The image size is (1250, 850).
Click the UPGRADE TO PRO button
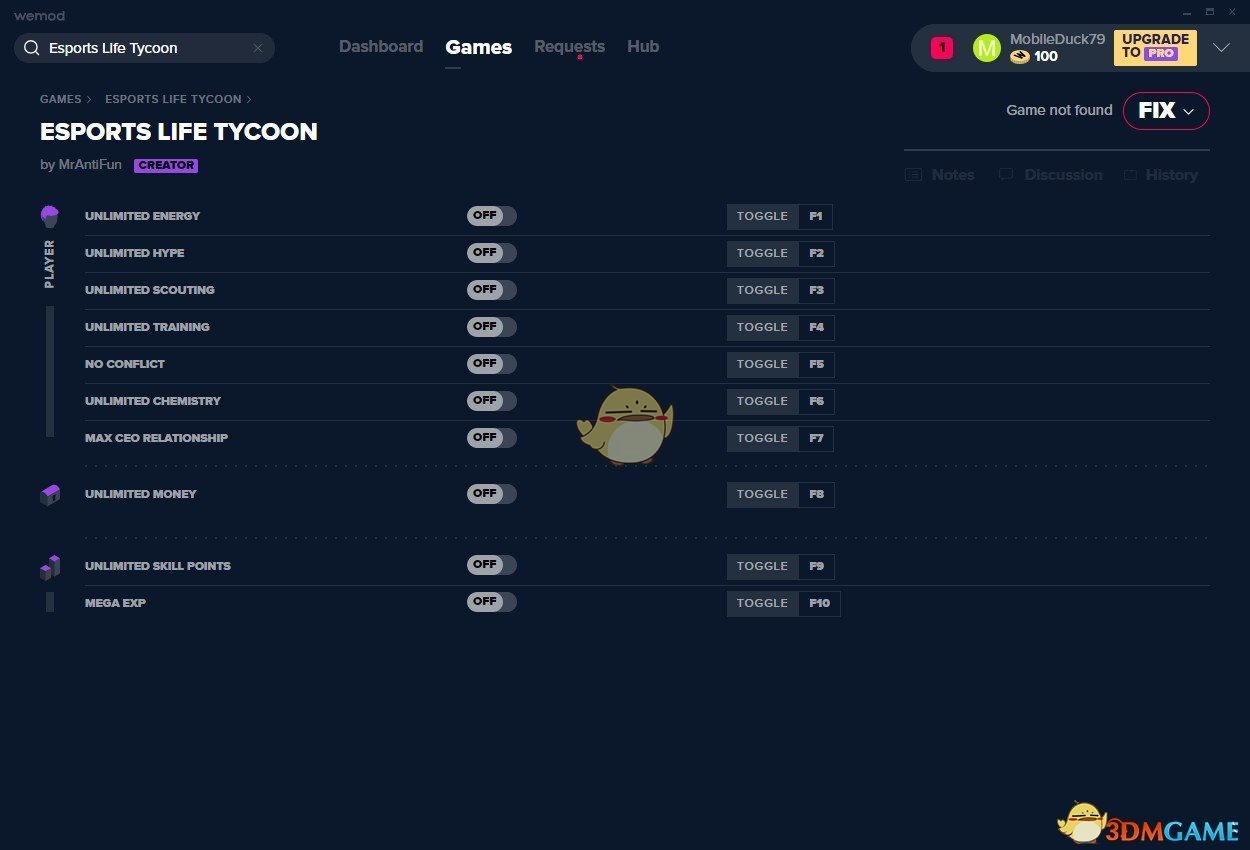(1155, 47)
